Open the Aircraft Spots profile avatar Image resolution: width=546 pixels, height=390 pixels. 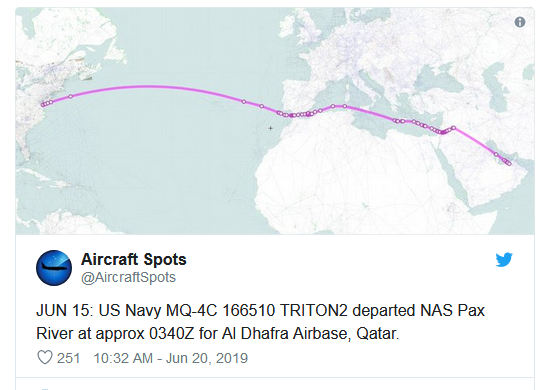click(x=54, y=268)
